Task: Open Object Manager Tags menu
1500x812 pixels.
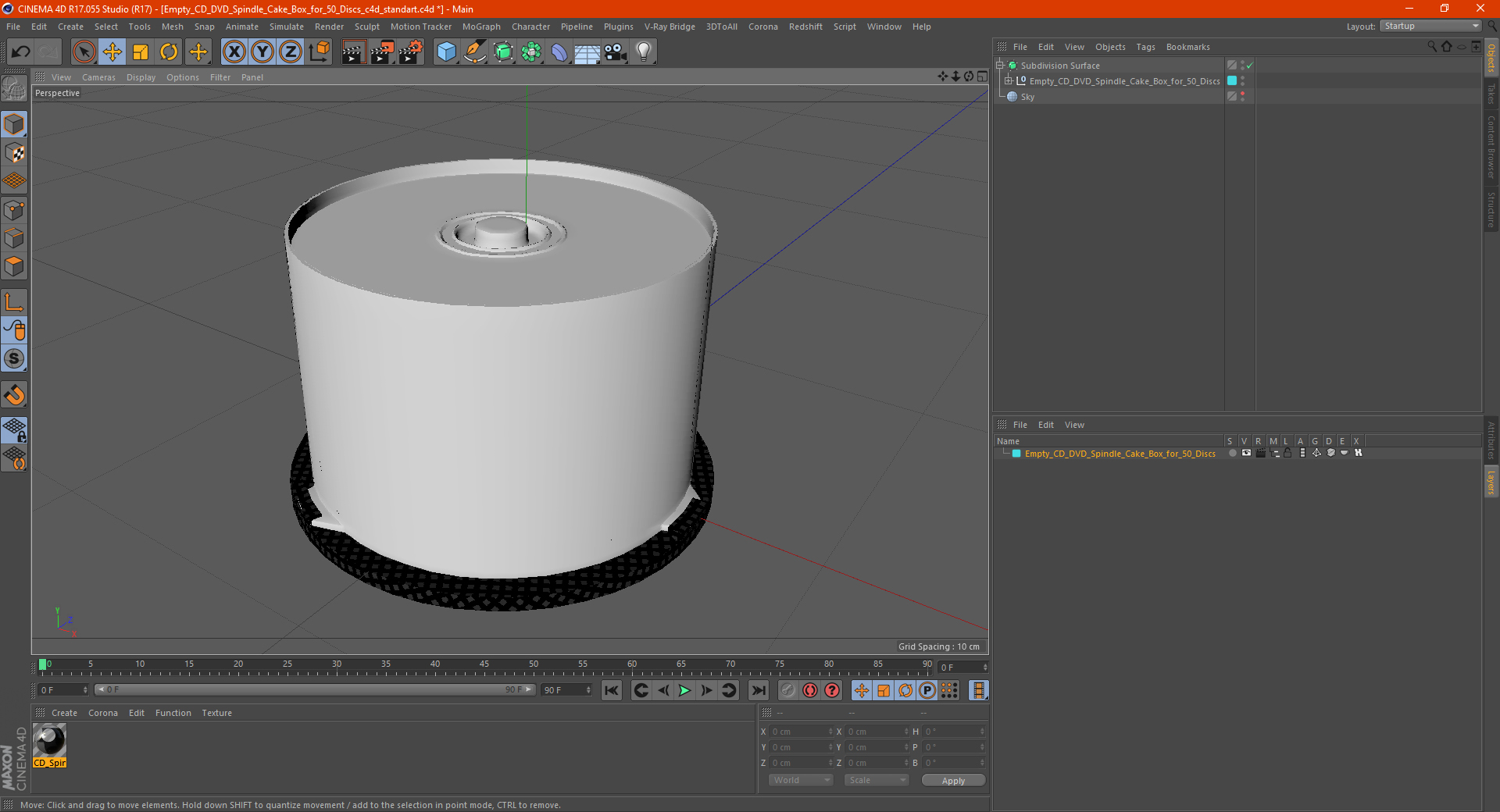Action: click(1145, 47)
